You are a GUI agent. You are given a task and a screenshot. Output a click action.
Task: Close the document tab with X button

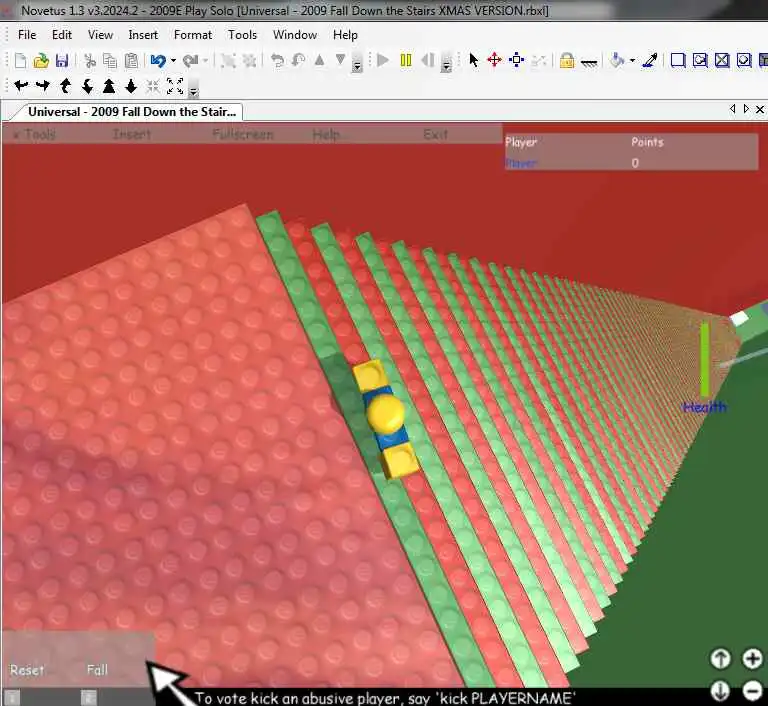pyautogui.click(x=760, y=109)
